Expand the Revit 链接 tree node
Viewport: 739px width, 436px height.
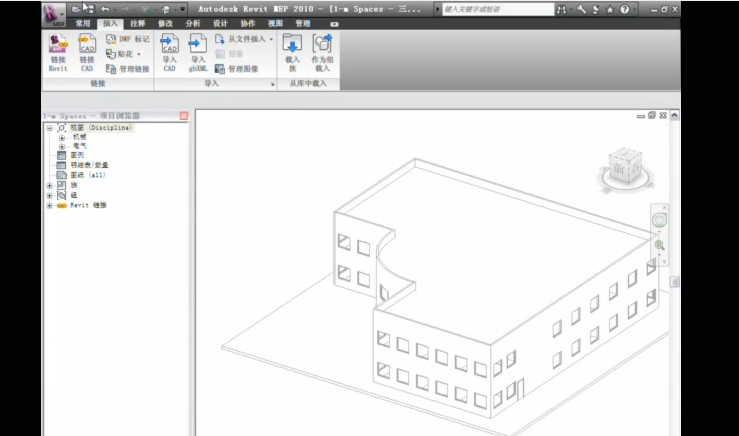[49, 205]
